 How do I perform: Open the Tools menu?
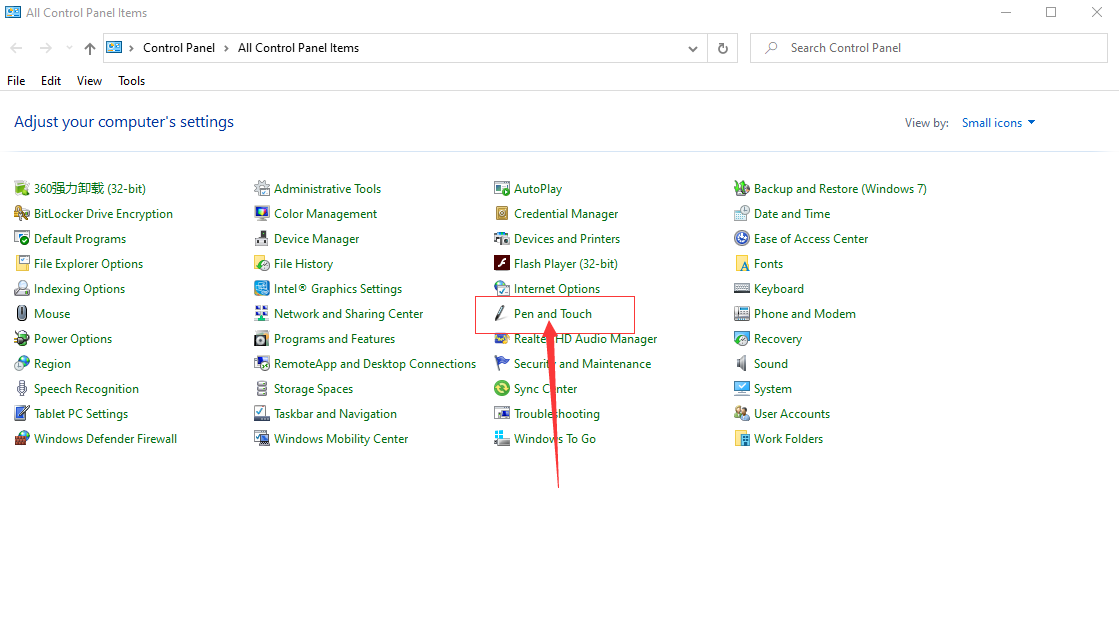pyautogui.click(x=131, y=81)
